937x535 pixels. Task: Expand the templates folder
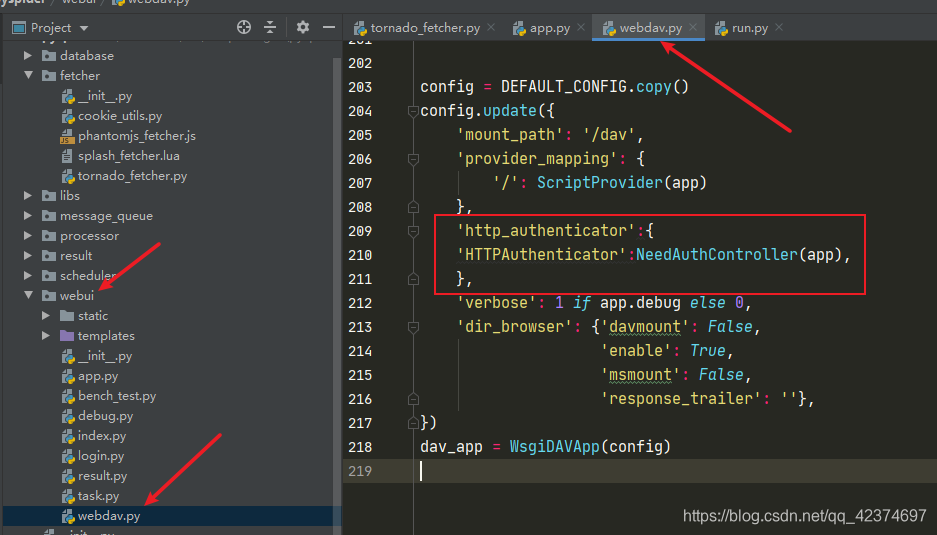[46, 336]
